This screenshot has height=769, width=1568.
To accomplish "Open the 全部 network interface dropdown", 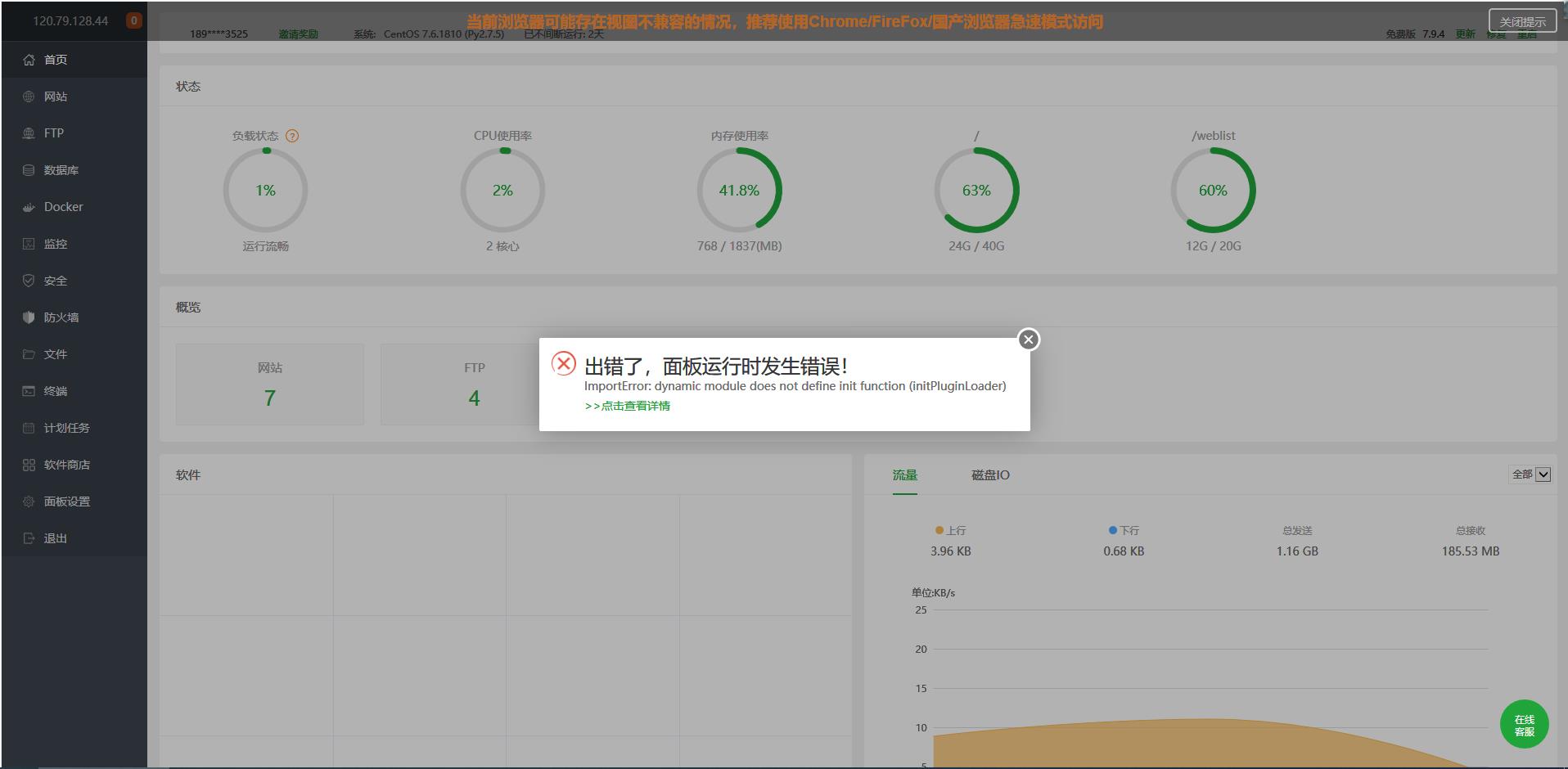I will pos(1530,474).
